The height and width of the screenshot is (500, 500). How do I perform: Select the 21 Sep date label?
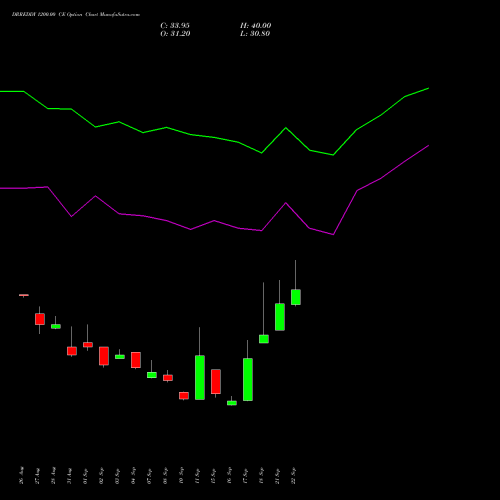(278, 476)
